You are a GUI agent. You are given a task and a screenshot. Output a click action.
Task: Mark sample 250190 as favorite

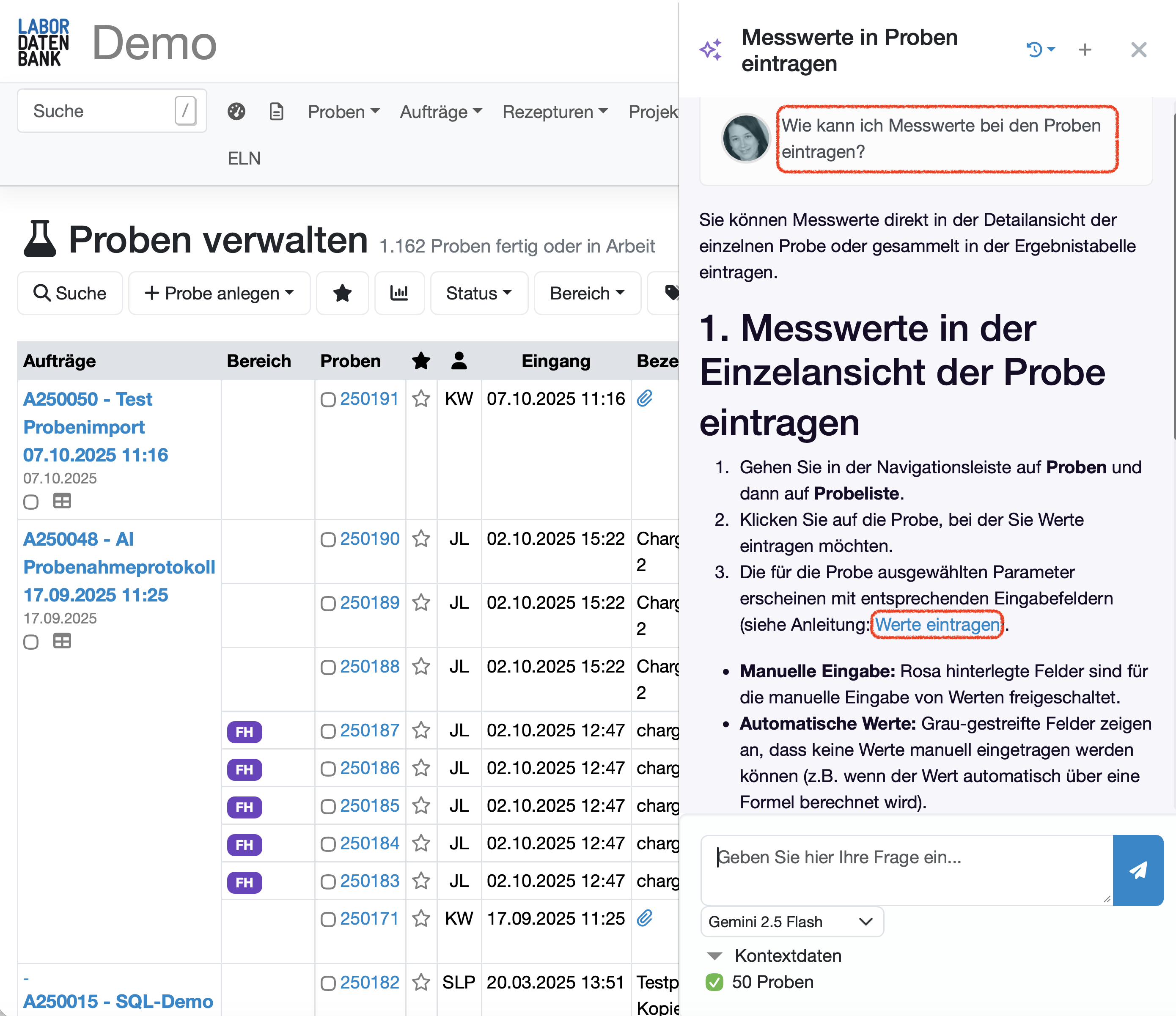tap(420, 538)
